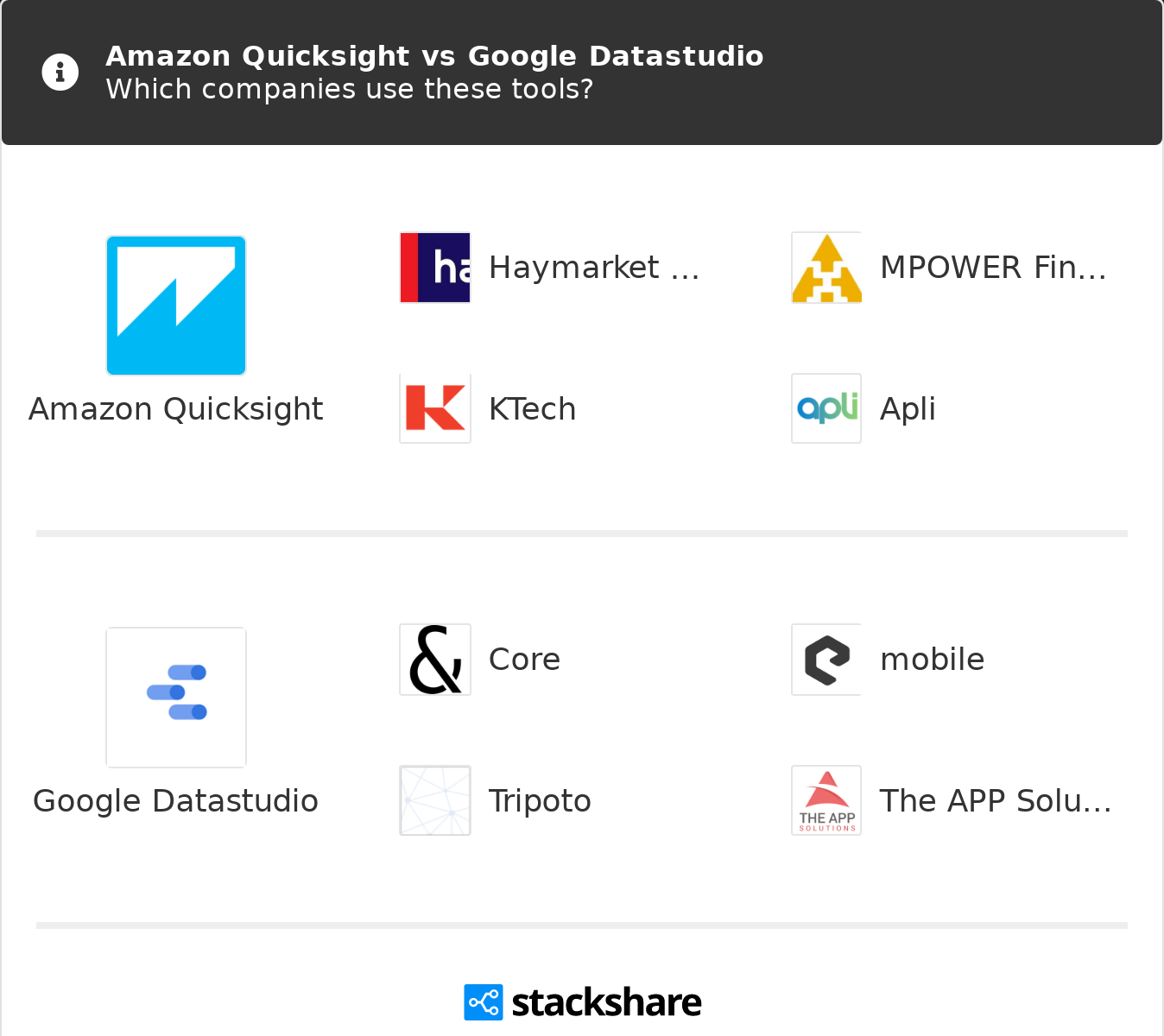Screen dimensions: 1164x1036
Task: Open The APP Solu... company name
Action: pos(995,801)
